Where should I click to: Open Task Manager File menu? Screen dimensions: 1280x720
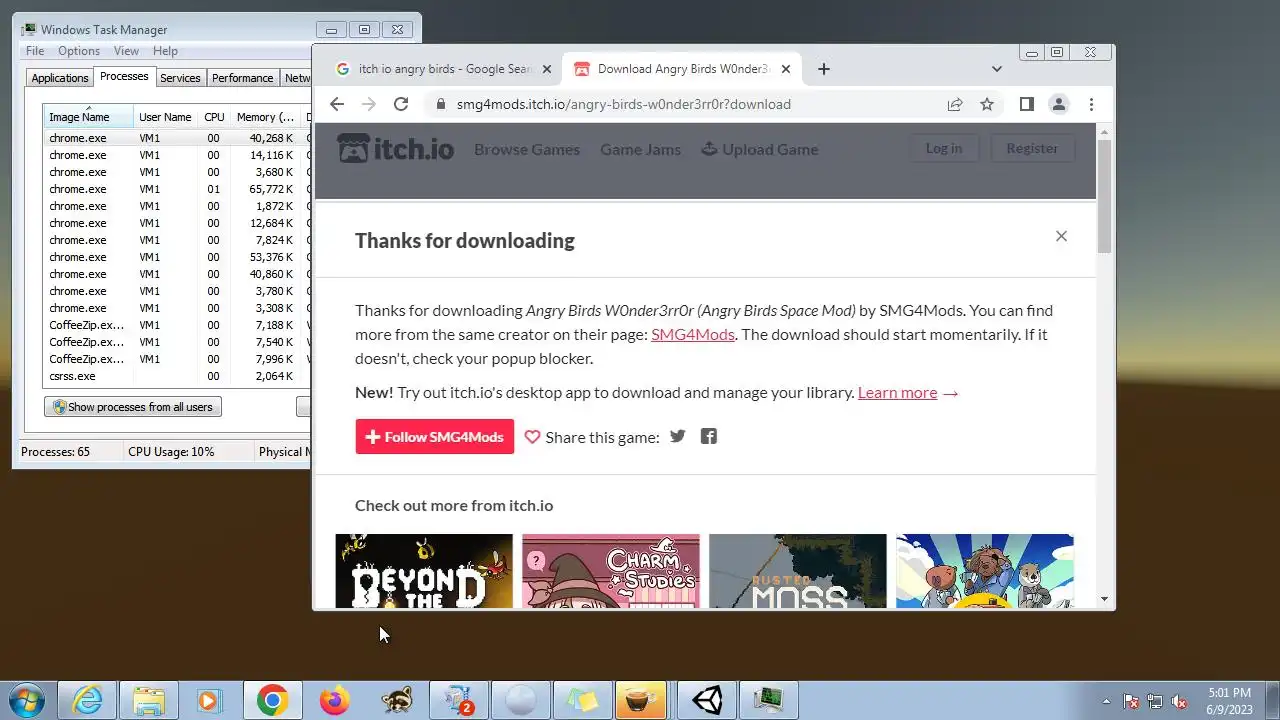click(35, 51)
